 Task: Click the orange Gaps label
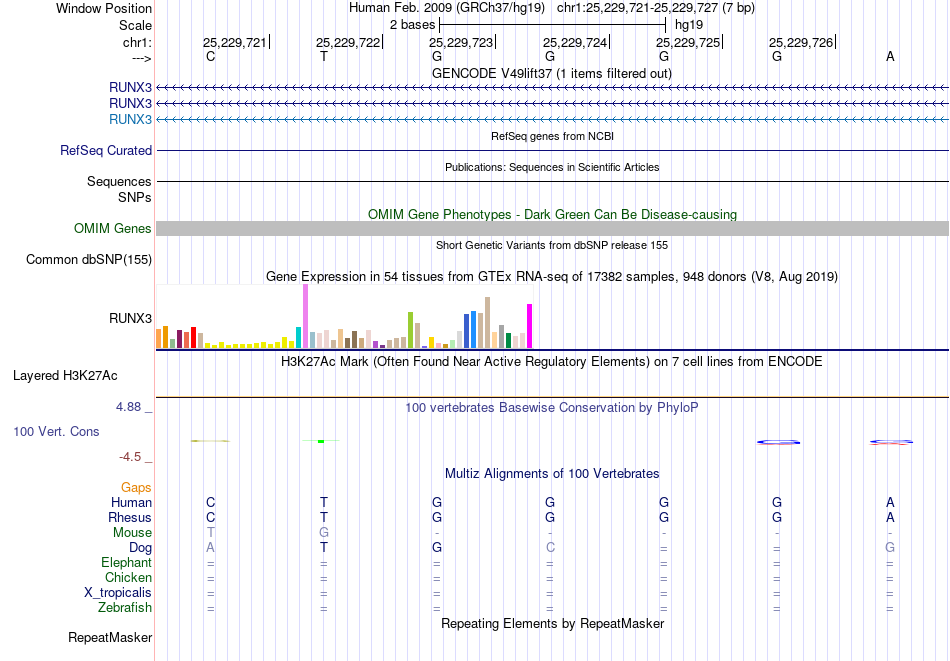[x=136, y=488]
